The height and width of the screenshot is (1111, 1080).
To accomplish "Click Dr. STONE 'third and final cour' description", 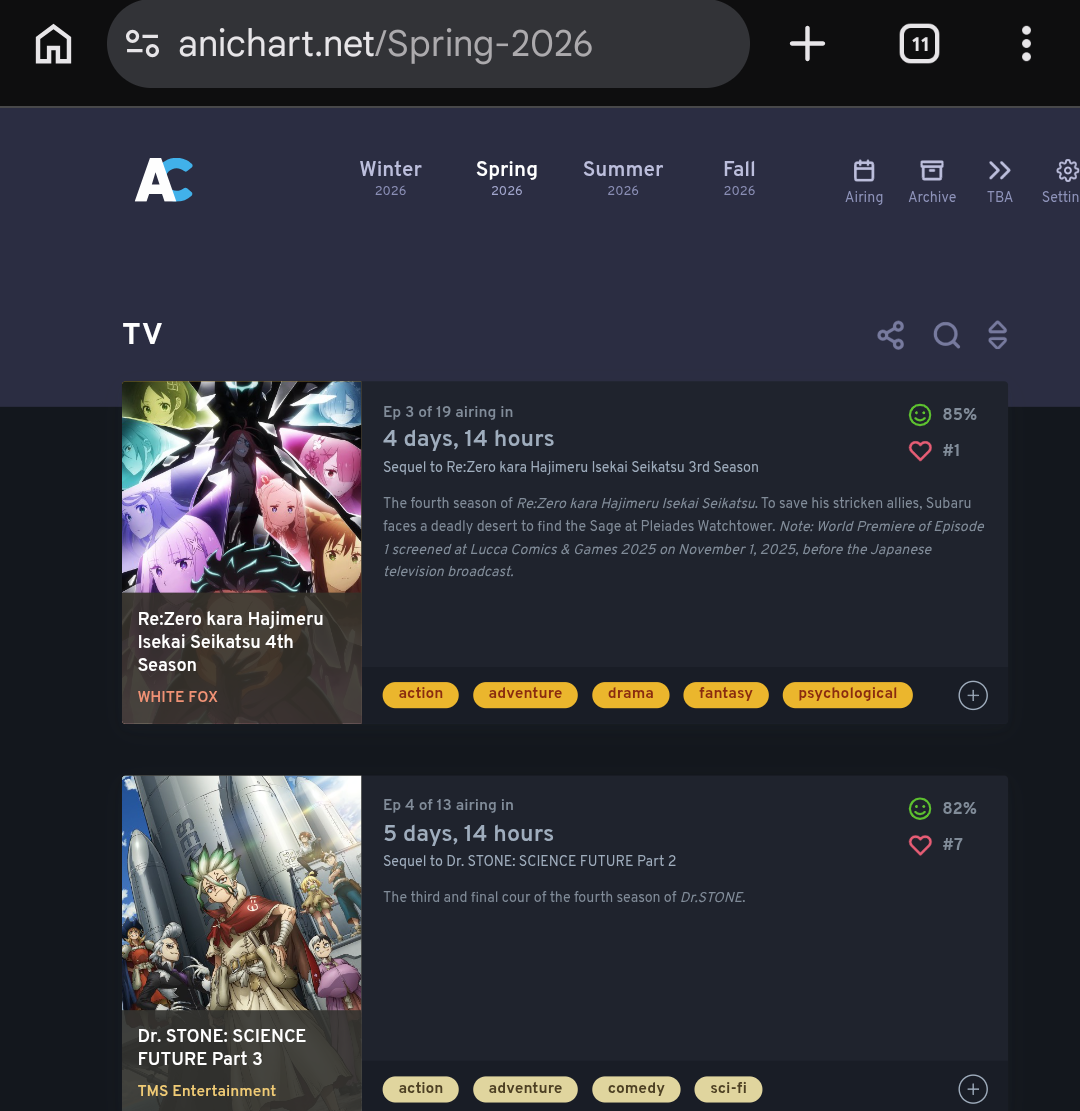I will 564,897.
